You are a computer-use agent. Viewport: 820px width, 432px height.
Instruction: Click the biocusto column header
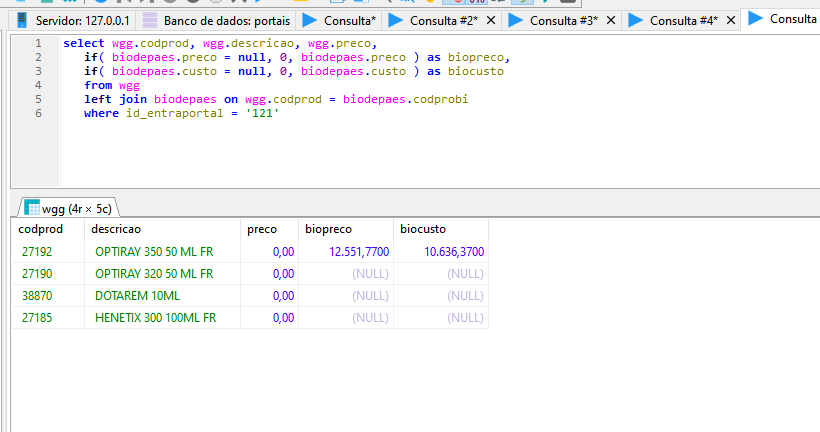[x=423, y=229]
